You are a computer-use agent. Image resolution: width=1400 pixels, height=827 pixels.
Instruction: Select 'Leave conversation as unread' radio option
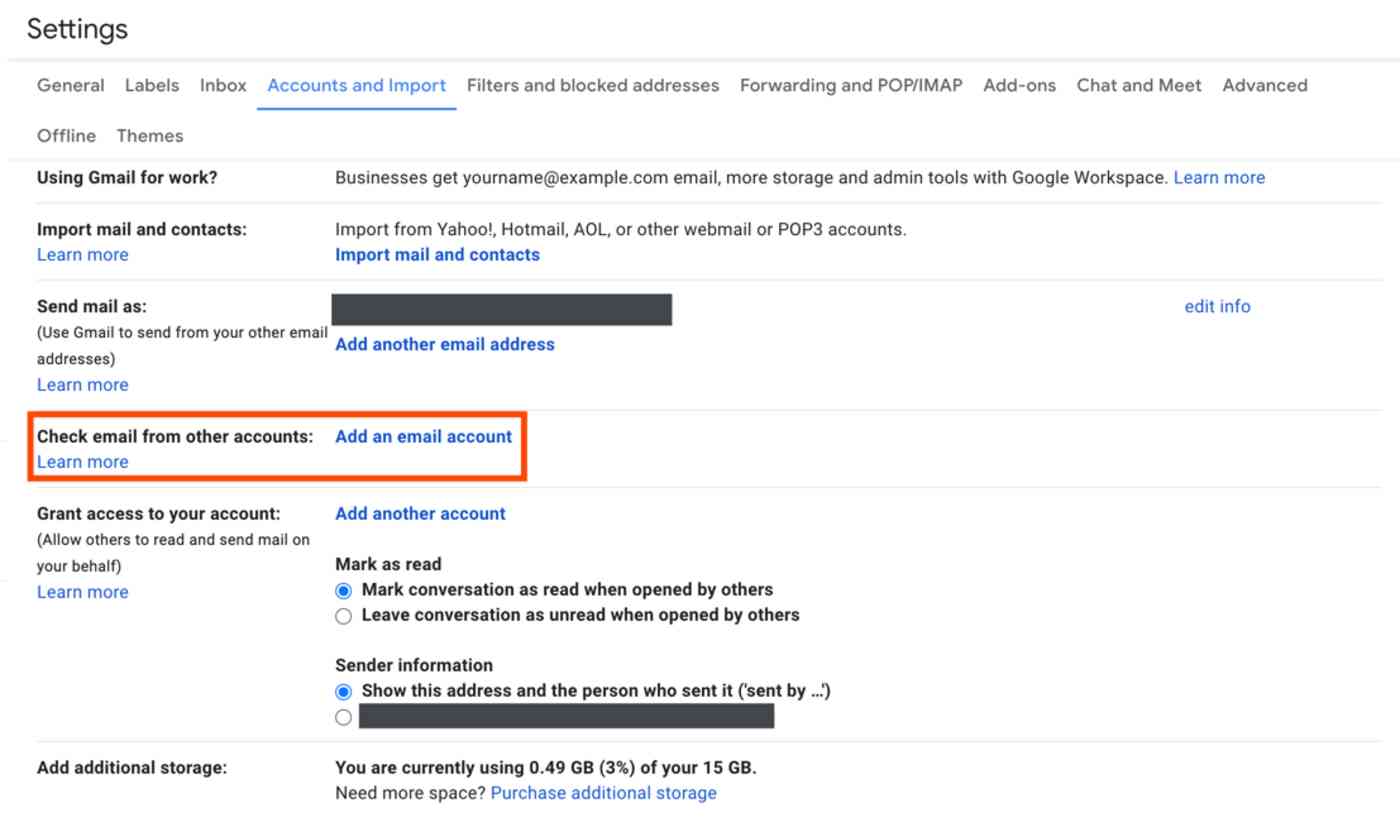[344, 616]
